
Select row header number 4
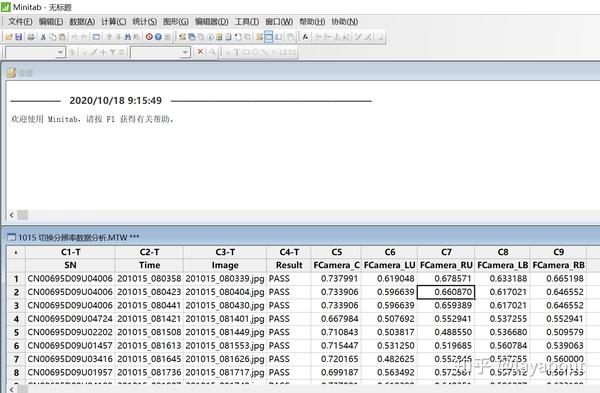pos(16,319)
